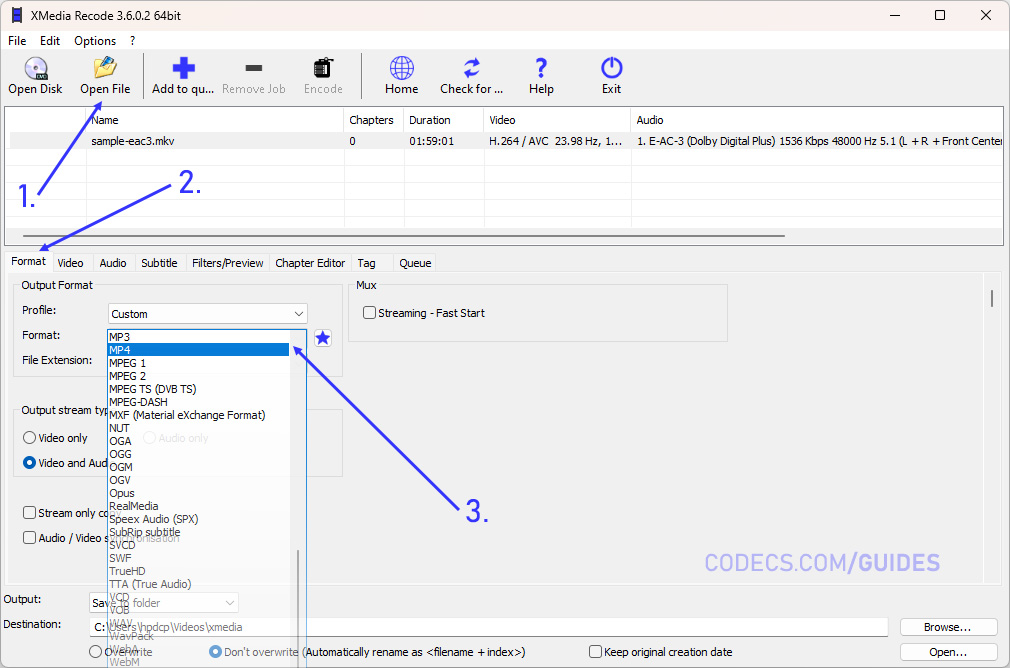Expand the Profile dropdown showing Custom

(x=207, y=314)
